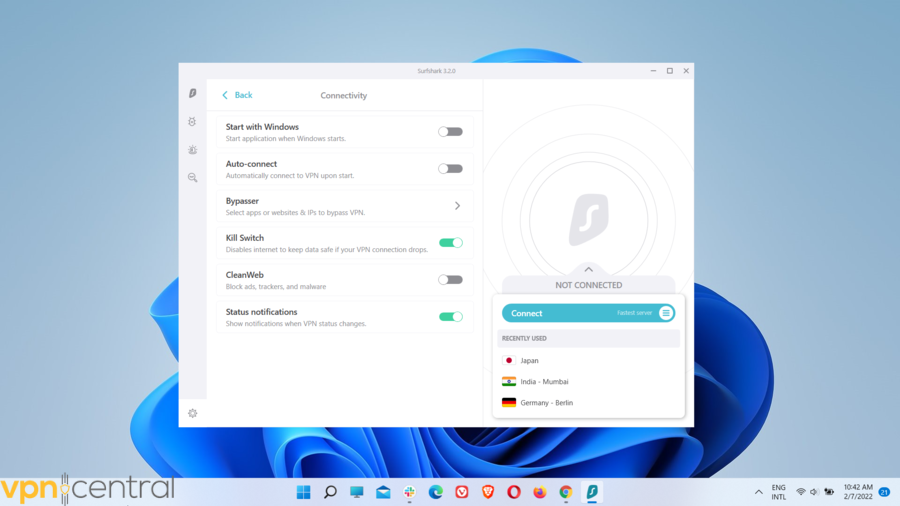Image resolution: width=900 pixels, height=506 pixels.
Task: Open the settings gear in sidebar bottom
Action: 193,413
